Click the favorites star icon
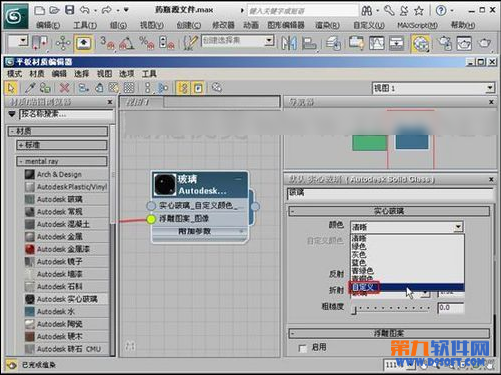The width and height of the screenshot is (501, 375). click(419, 11)
